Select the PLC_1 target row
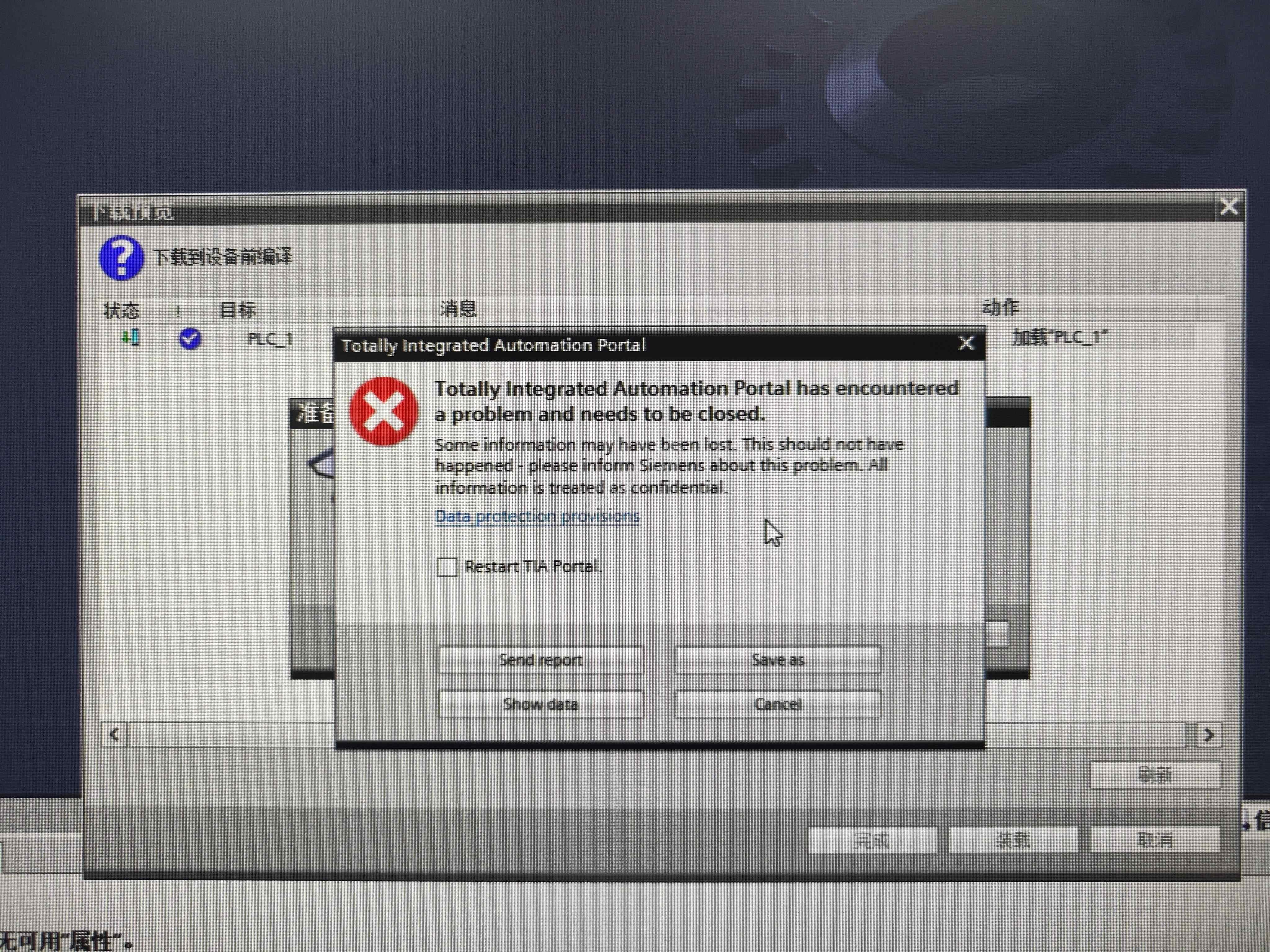 (x=270, y=339)
